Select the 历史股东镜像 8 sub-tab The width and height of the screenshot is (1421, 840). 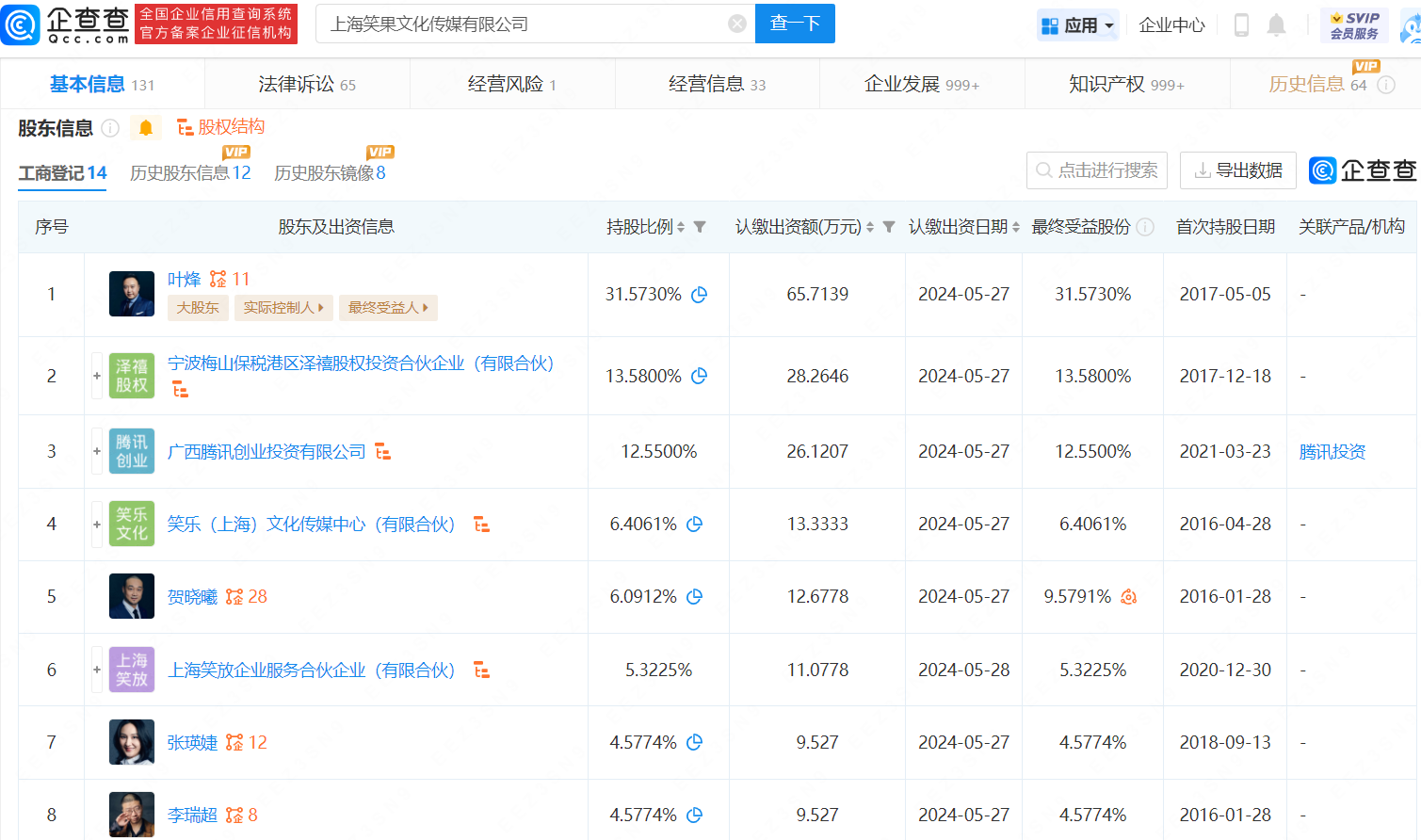point(330,173)
